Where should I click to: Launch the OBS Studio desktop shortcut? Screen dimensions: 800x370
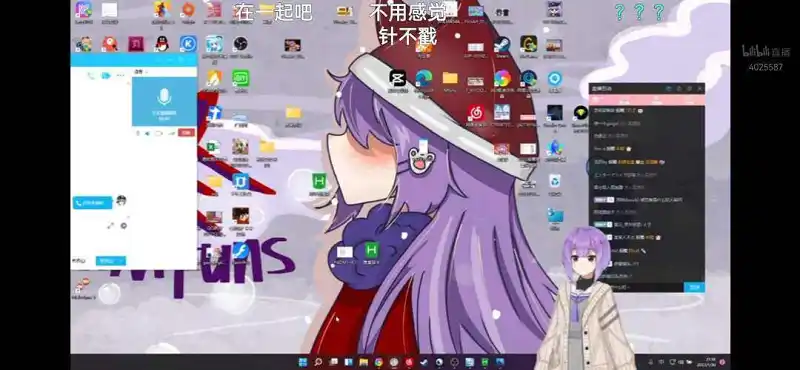(x=240, y=45)
